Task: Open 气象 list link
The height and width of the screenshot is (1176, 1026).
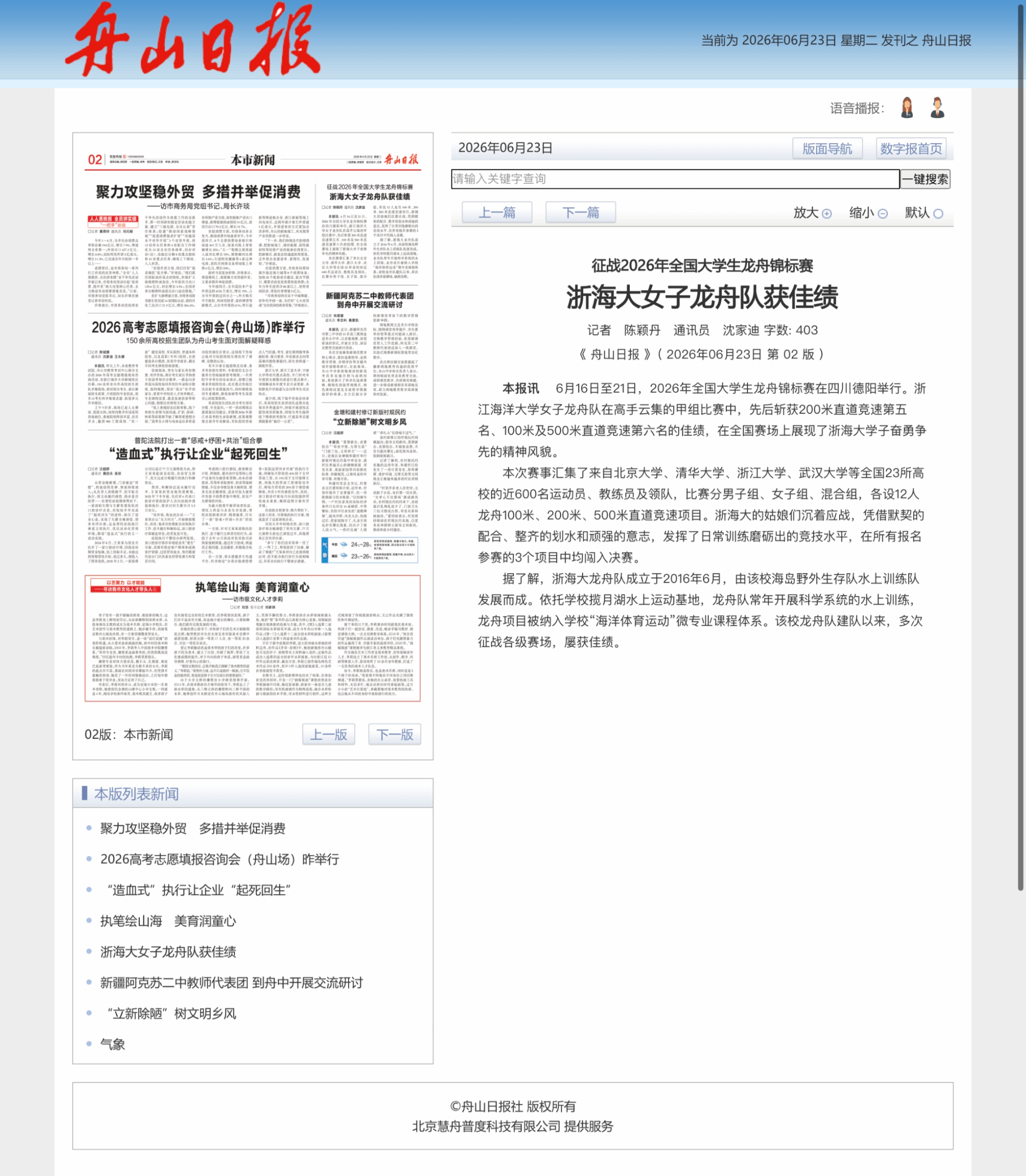Action: tap(113, 1044)
